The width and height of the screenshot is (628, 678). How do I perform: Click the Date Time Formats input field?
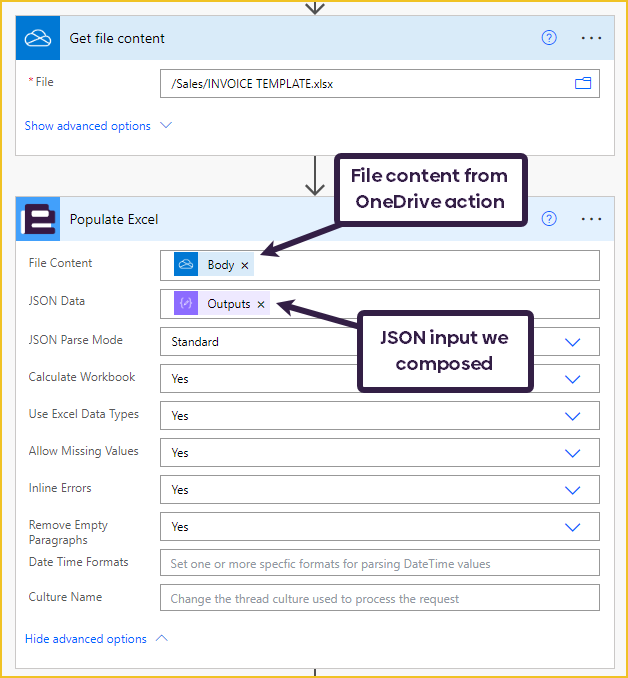(379, 563)
